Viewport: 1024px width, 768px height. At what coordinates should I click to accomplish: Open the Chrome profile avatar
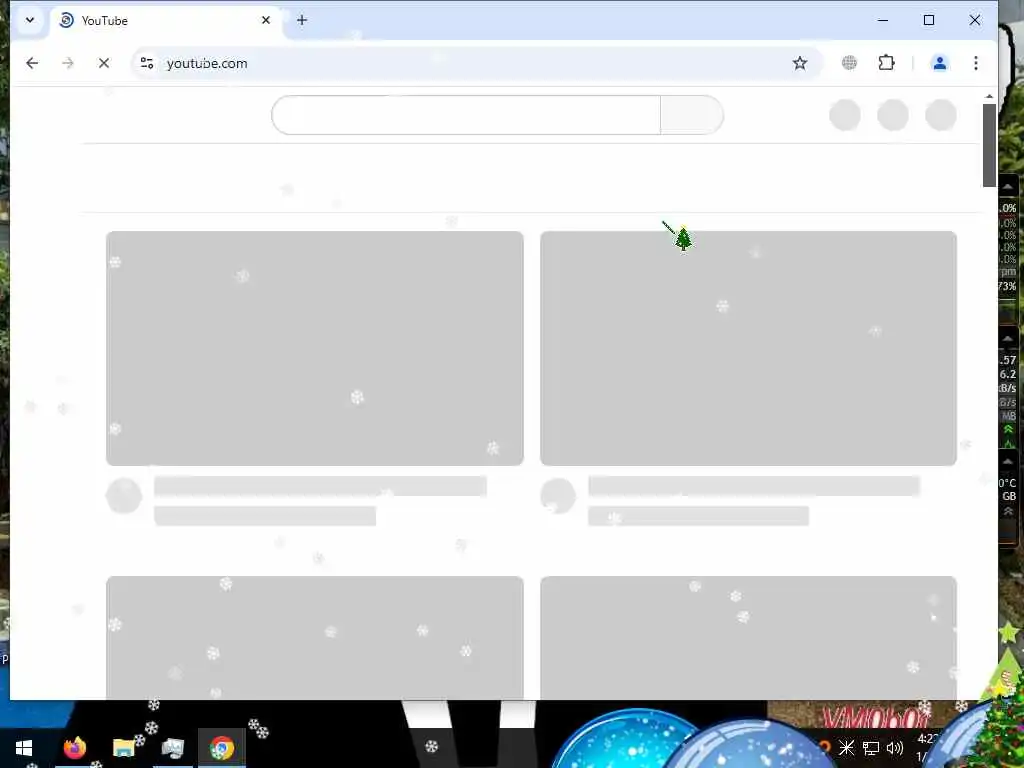coord(940,63)
